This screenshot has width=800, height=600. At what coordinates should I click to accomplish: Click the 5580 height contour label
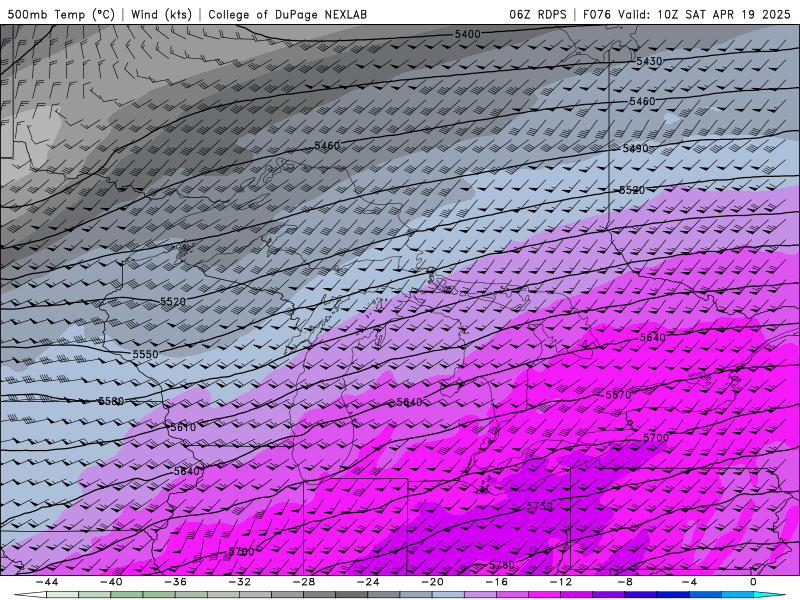tap(111, 402)
